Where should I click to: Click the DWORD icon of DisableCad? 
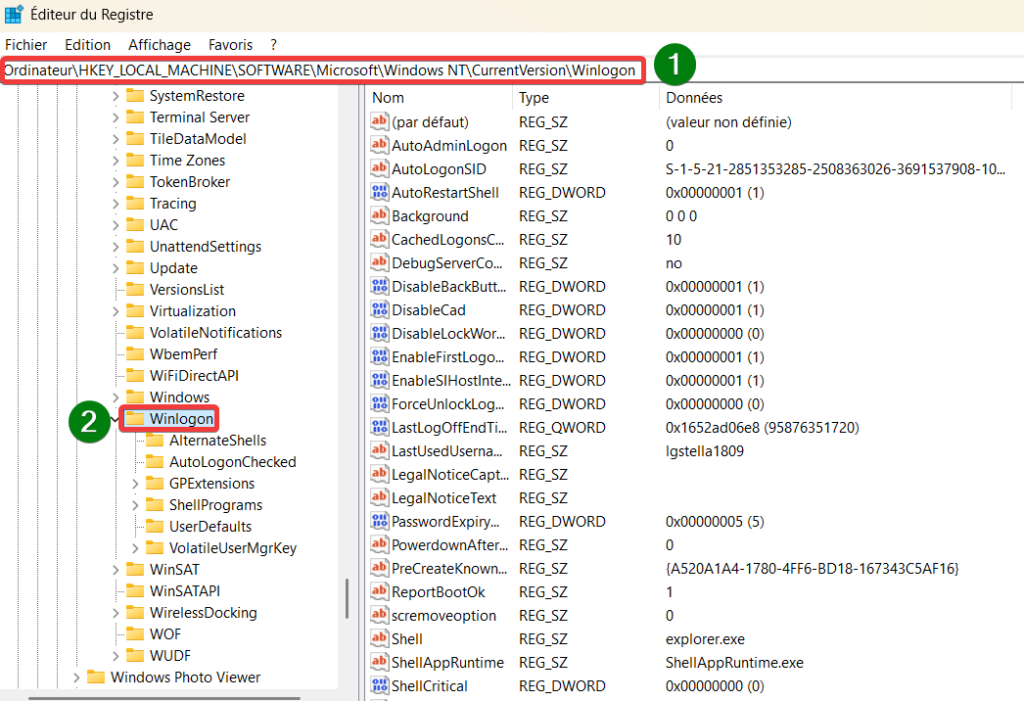379,310
